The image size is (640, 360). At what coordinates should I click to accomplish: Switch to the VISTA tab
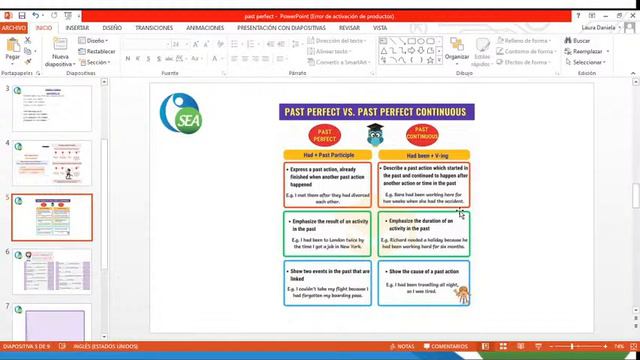tap(380, 28)
